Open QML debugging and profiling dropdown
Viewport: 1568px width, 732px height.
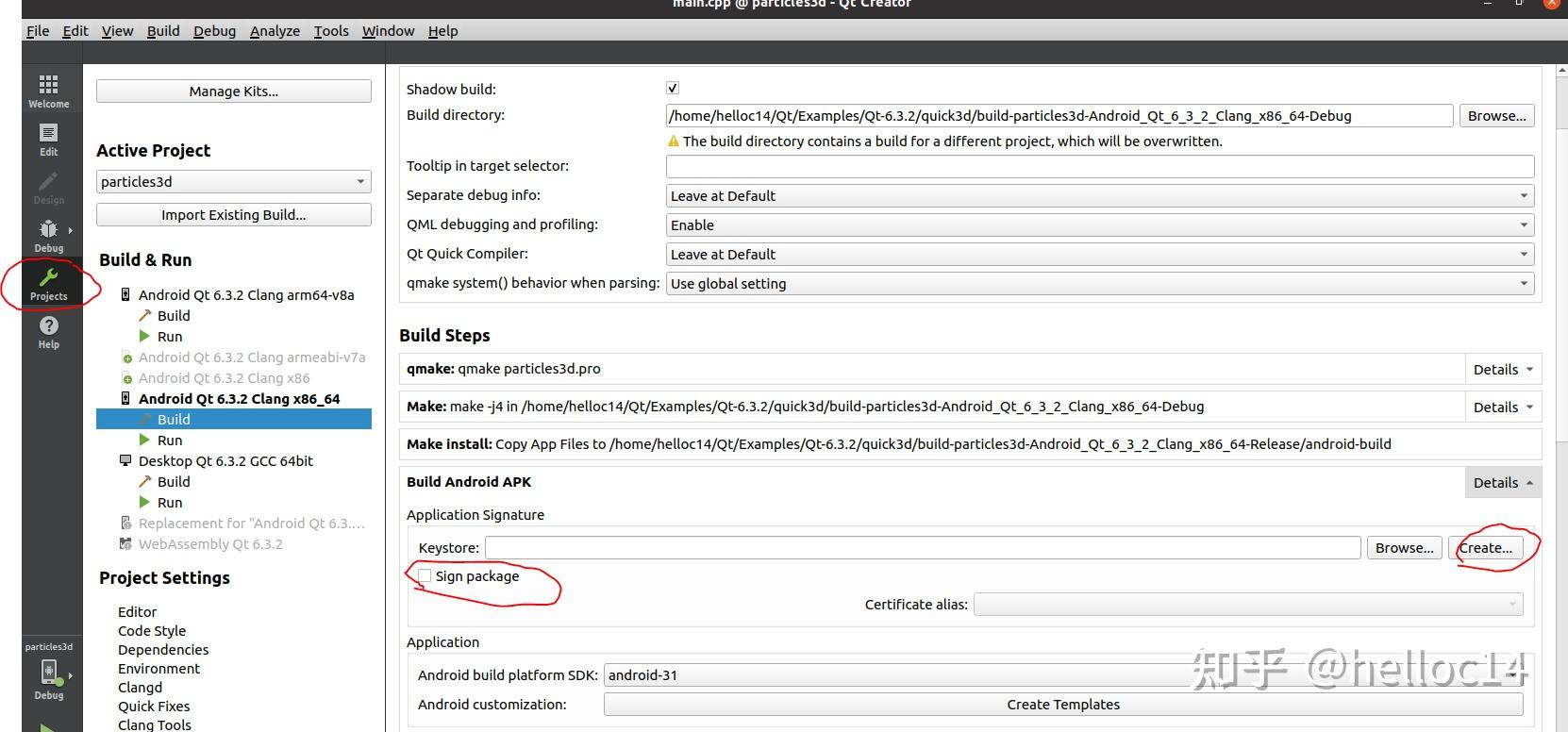point(1099,225)
